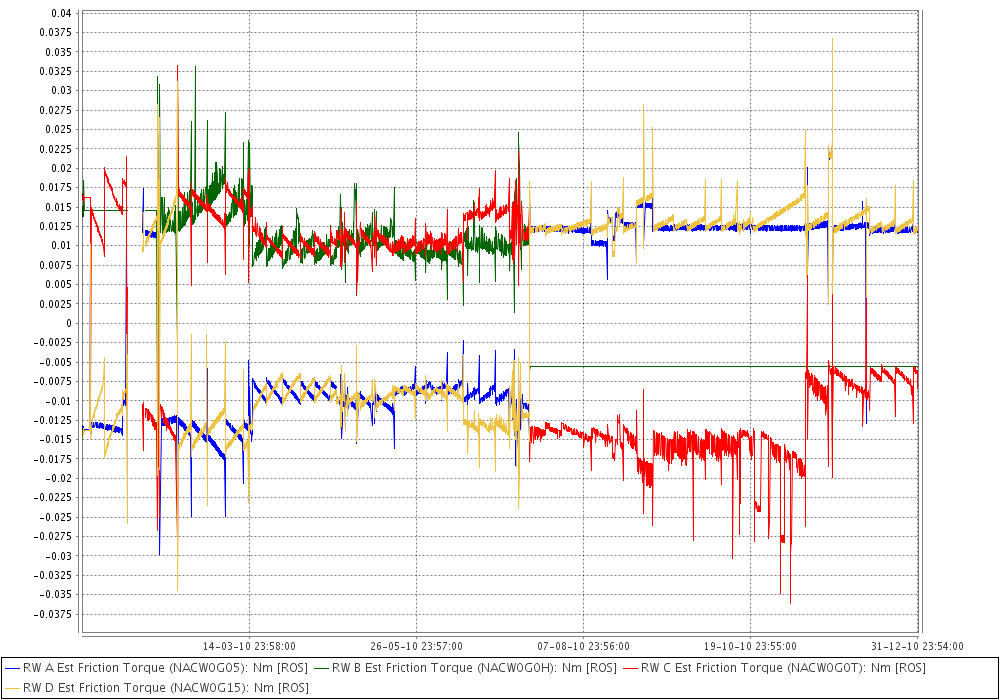Viewport: 1000px width, 700px height.
Task: Click the RW C Est Friction Torque legend entry
Action: click(774, 668)
